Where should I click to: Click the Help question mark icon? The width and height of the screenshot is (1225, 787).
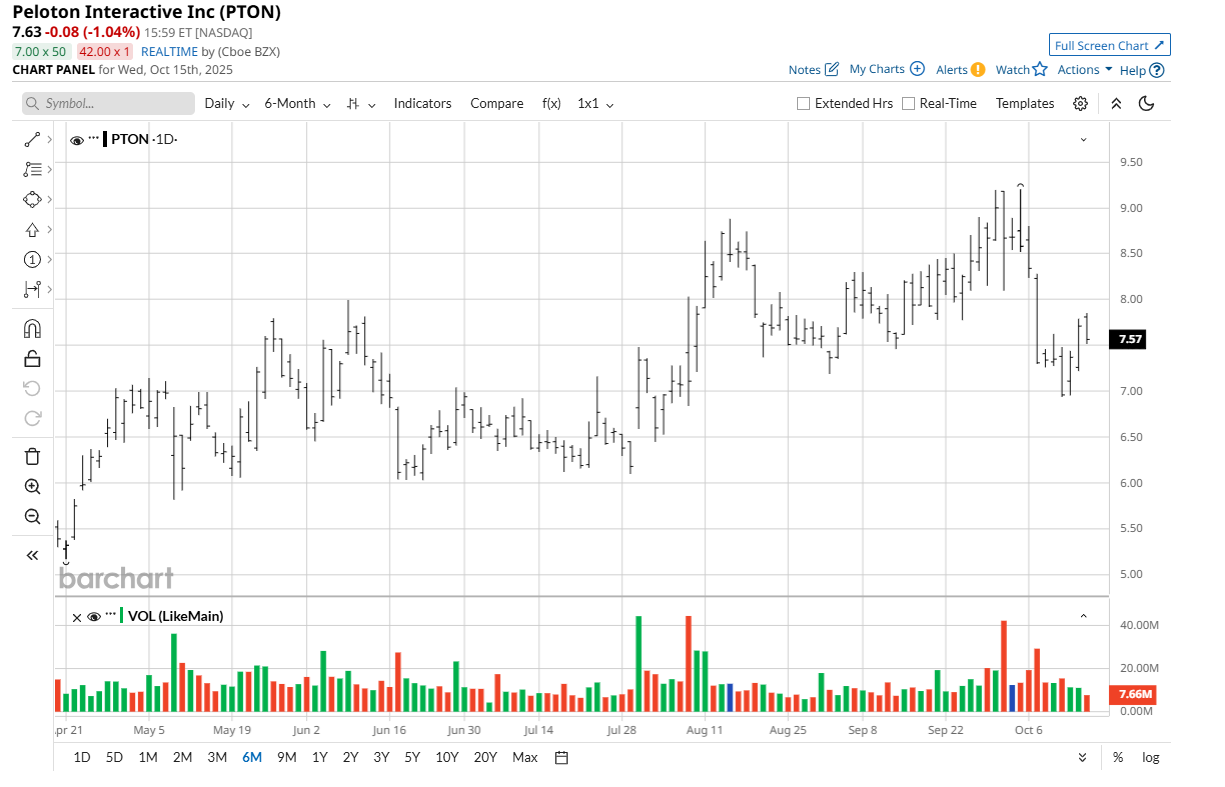pos(1157,70)
